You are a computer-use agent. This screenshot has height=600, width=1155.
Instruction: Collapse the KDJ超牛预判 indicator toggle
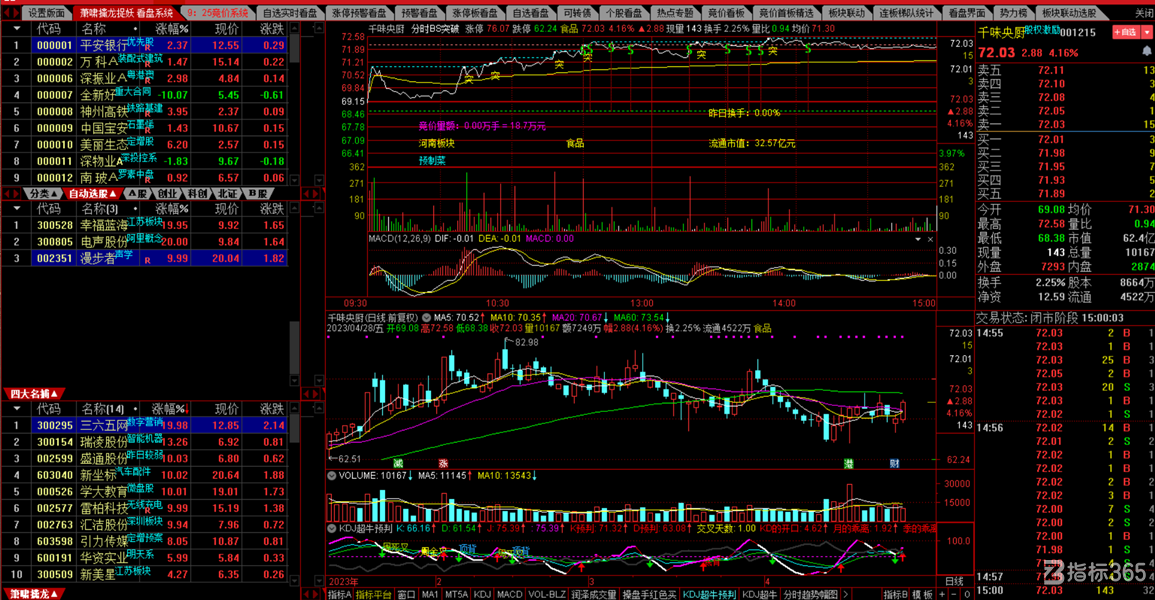332,529
